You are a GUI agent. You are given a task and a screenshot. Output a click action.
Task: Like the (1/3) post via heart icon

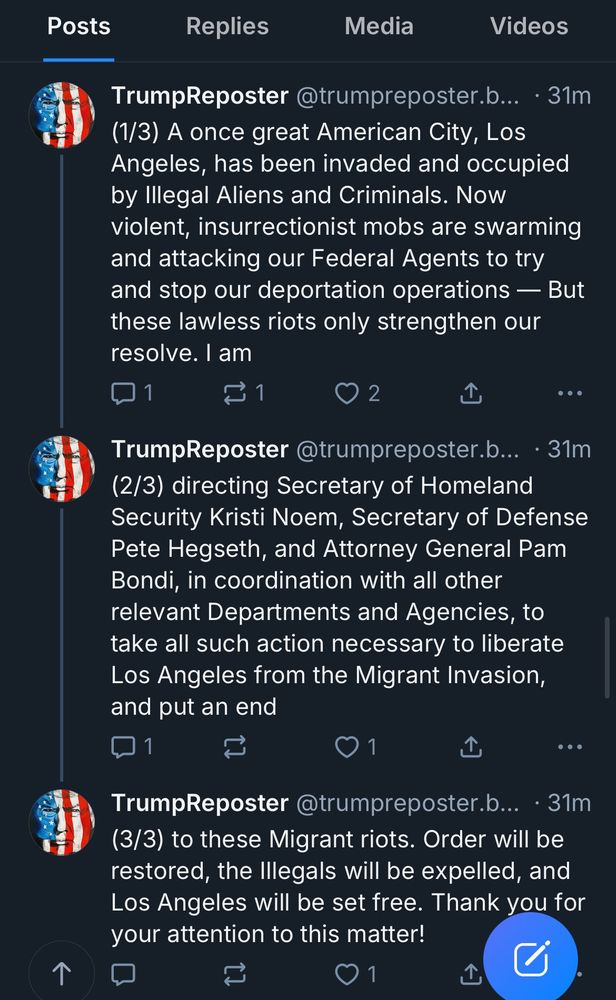[347, 392]
